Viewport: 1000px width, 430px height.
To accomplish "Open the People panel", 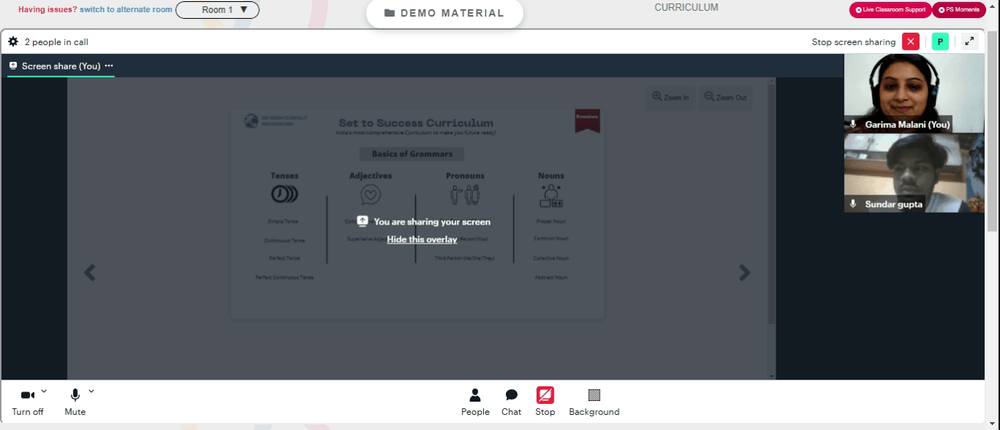I will pos(475,403).
